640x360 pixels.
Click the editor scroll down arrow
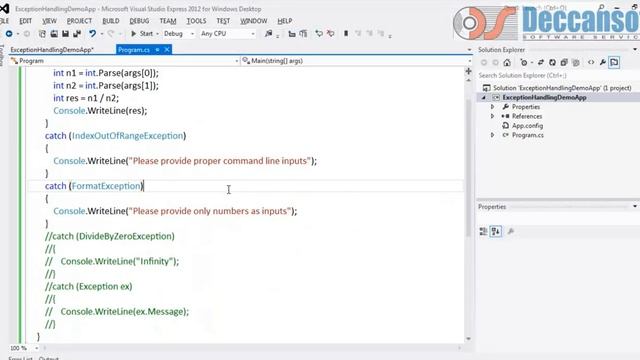(x=469, y=339)
